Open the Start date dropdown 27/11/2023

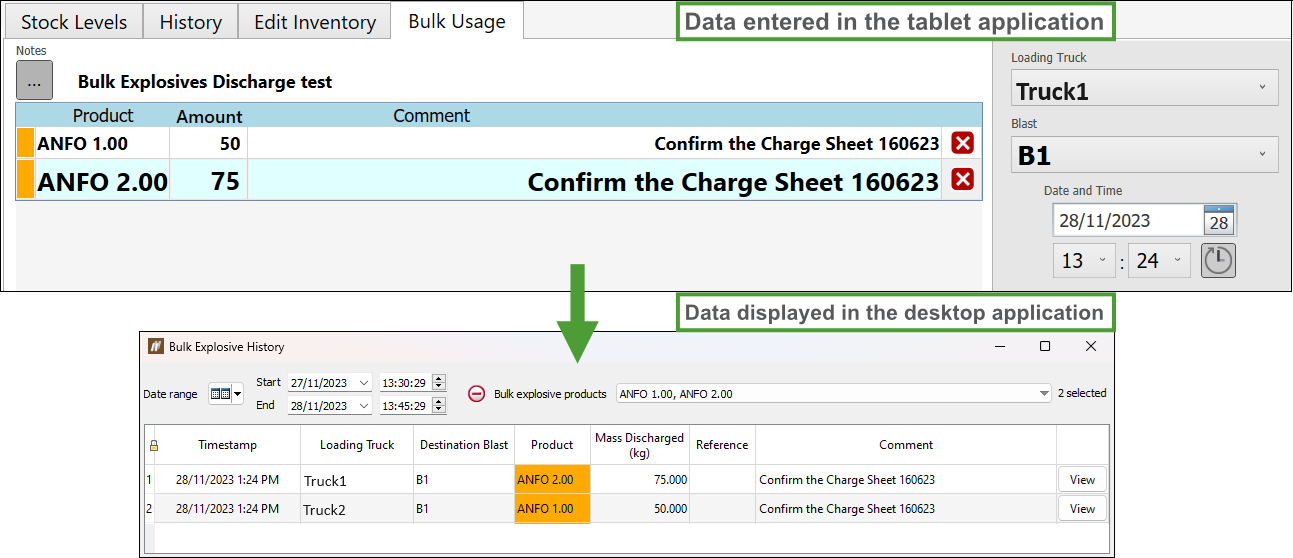[329, 382]
